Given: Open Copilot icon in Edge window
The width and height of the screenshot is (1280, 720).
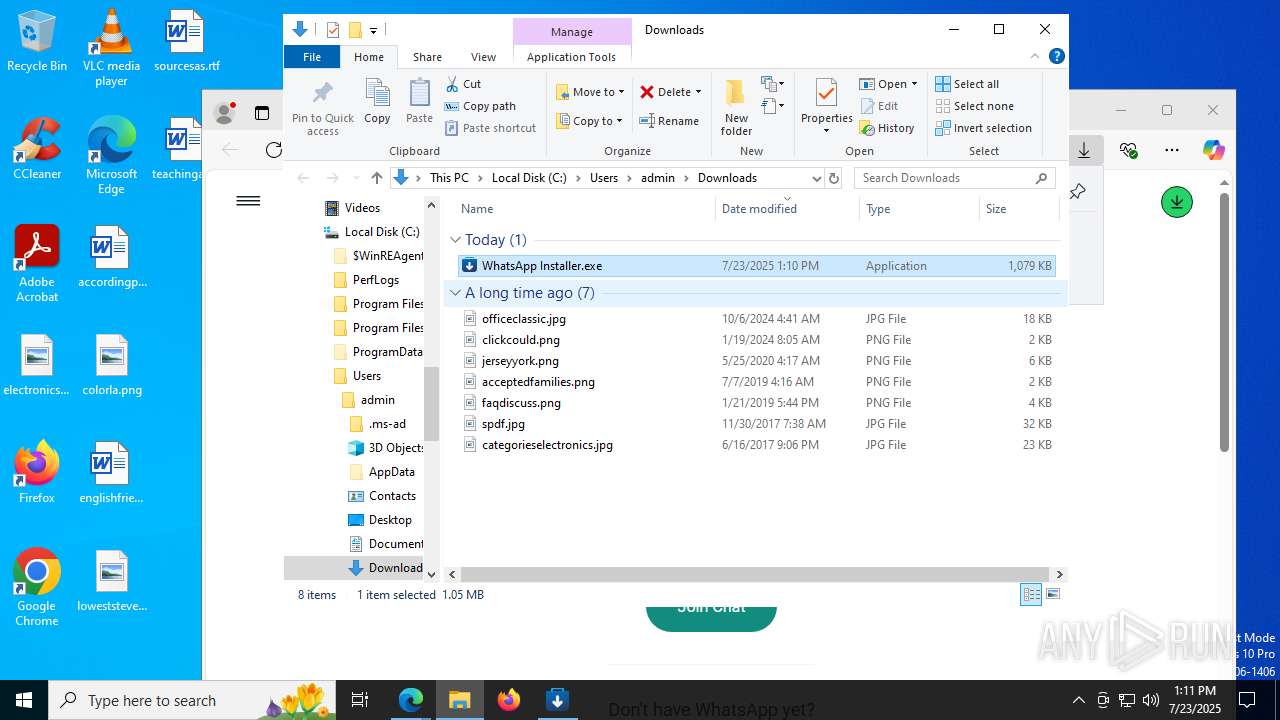Looking at the screenshot, I should tap(1213, 150).
